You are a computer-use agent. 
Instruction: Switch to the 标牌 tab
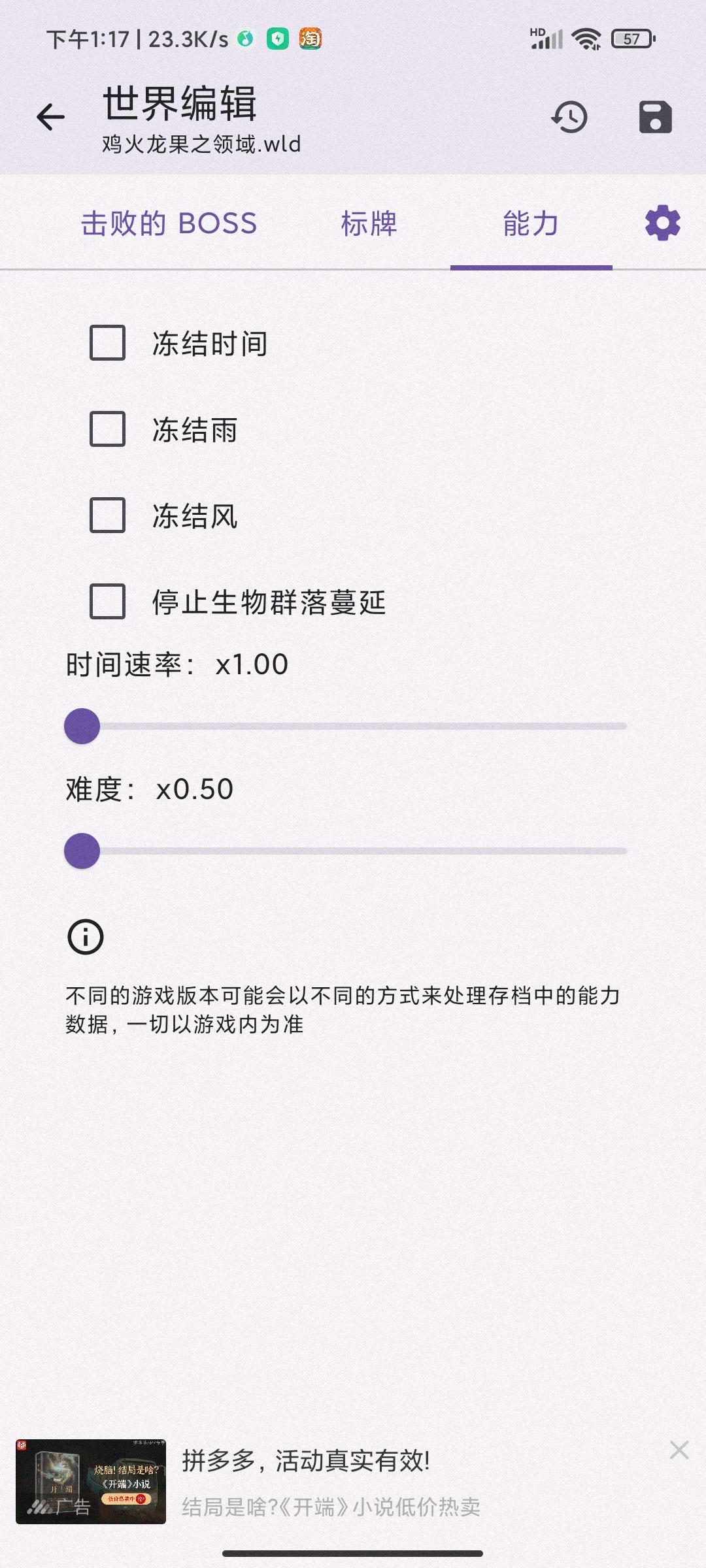[369, 223]
